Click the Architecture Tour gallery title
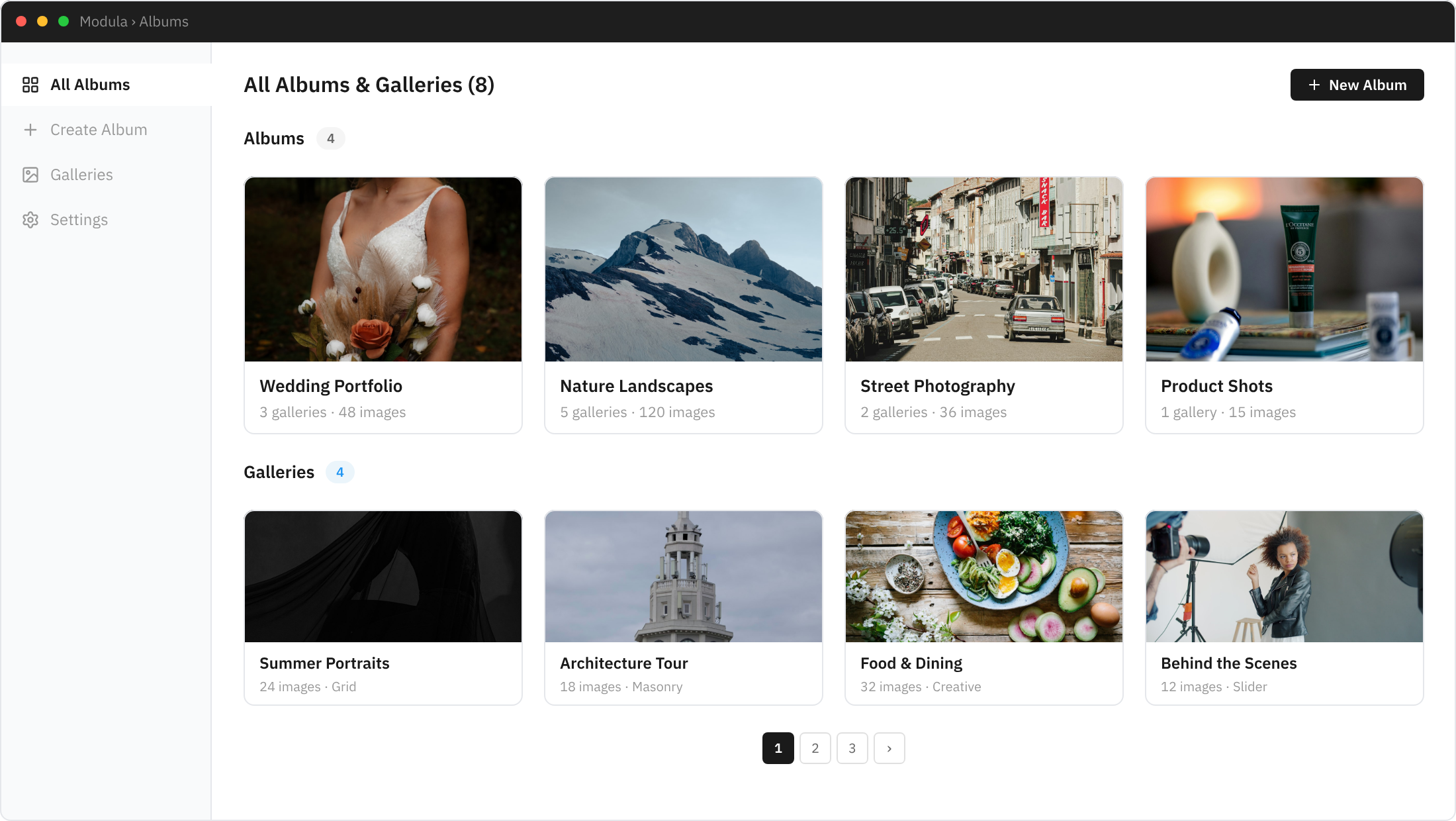The height and width of the screenshot is (821, 1456). pos(623,663)
